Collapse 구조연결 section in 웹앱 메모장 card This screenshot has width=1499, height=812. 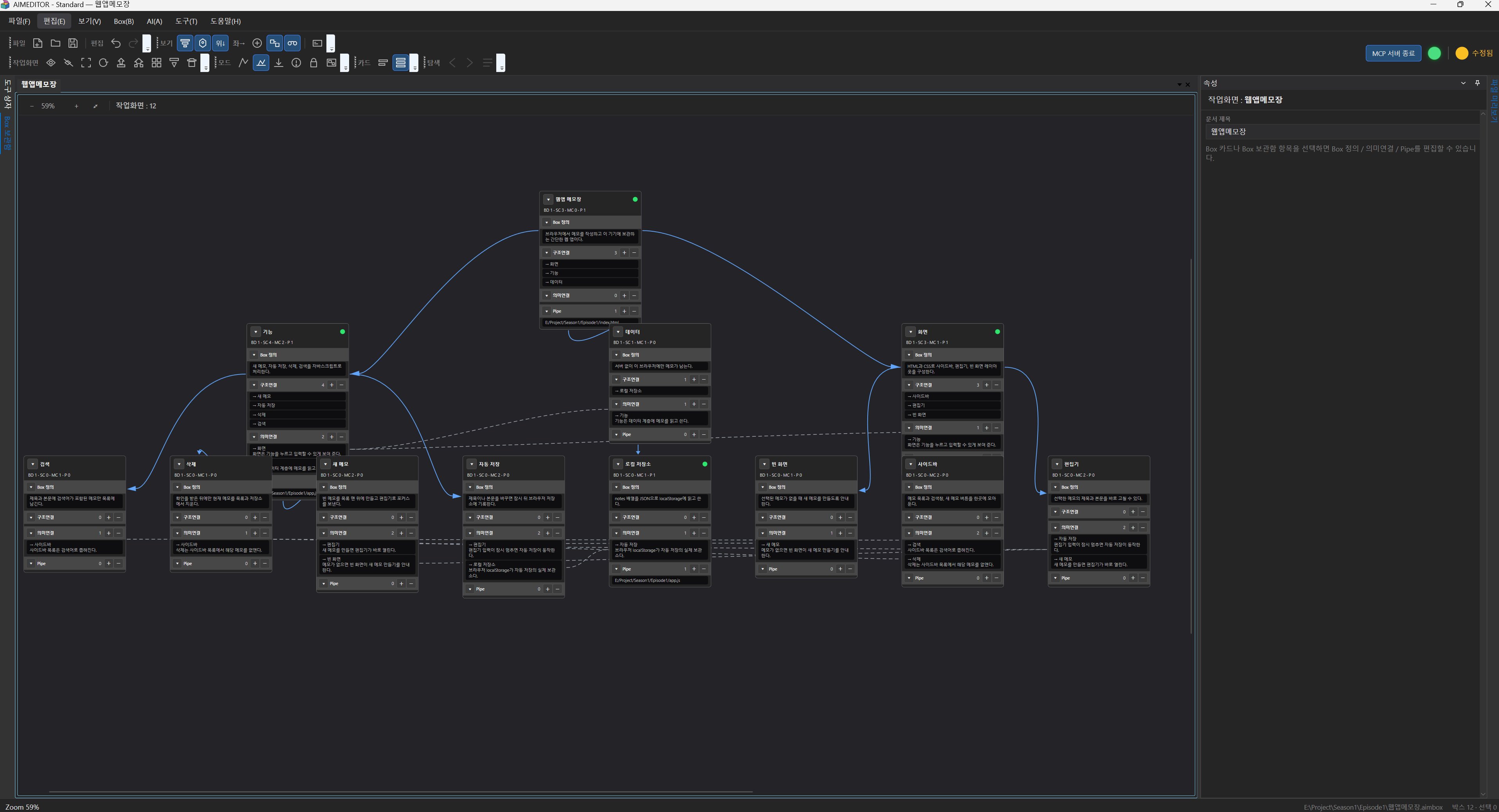(x=547, y=253)
